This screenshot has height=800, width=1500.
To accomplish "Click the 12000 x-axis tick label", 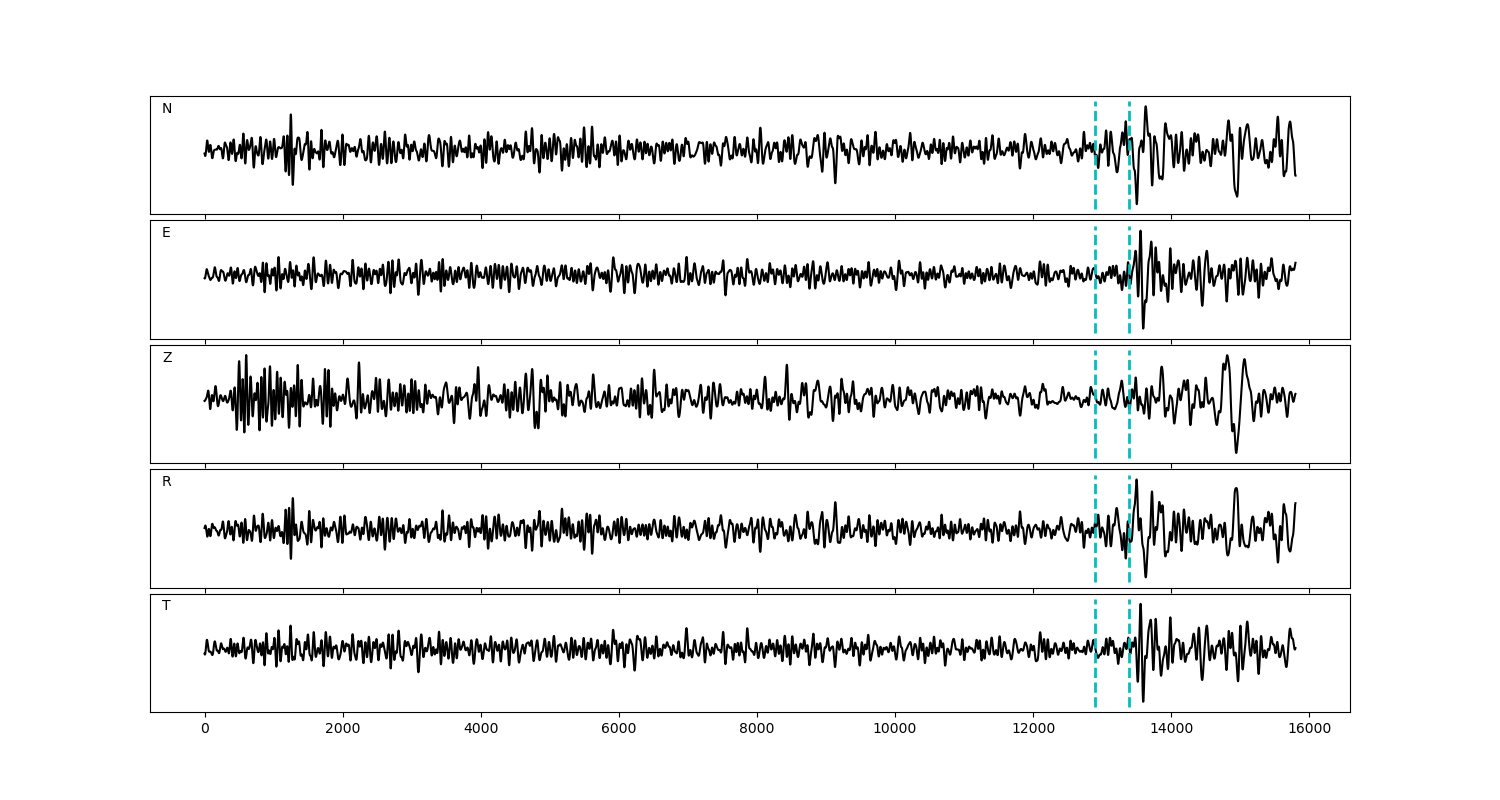I will tap(1033, 730).
